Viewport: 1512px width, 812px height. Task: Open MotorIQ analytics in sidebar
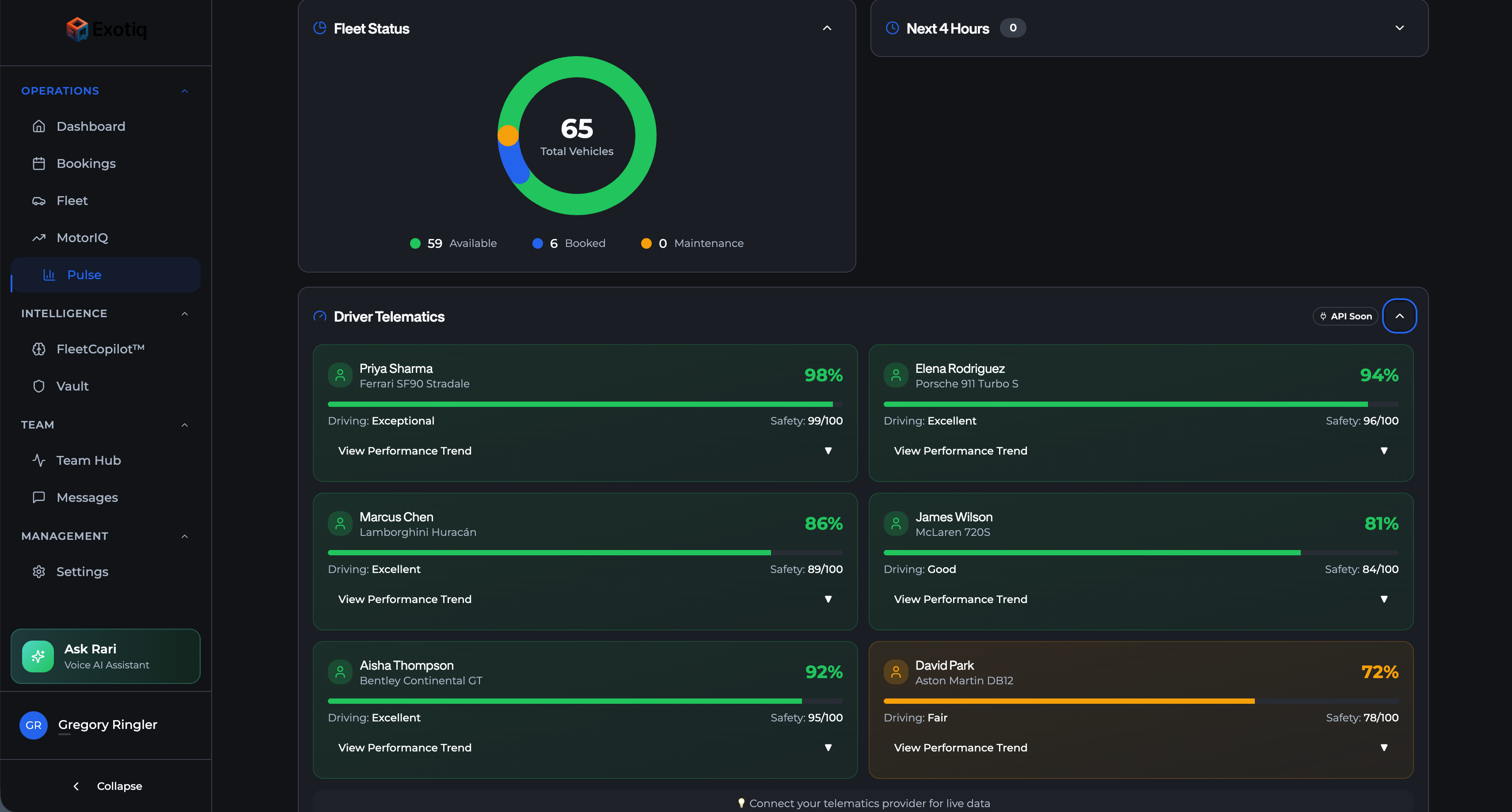point(82,237)
